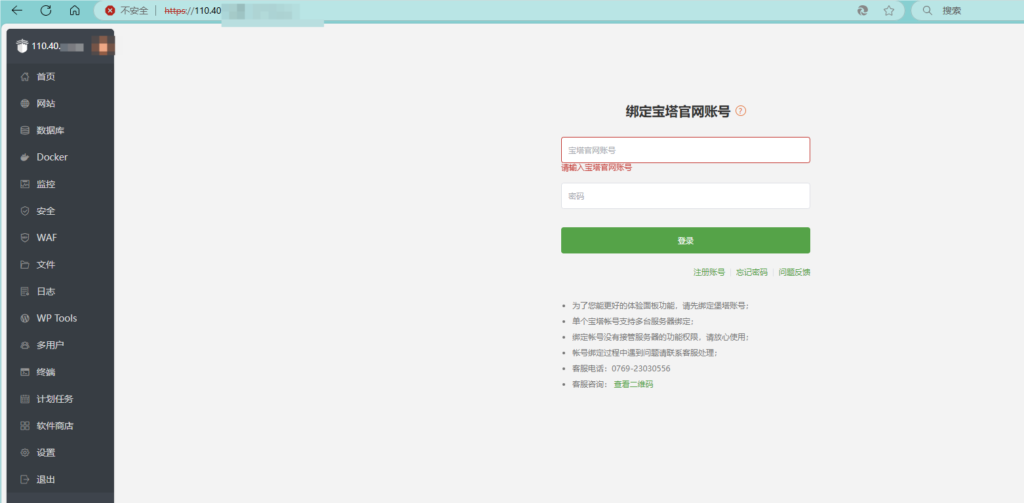Click the 首页 house icon
The width and height of the screenshot is (1024, 503).
coord(25,77)
